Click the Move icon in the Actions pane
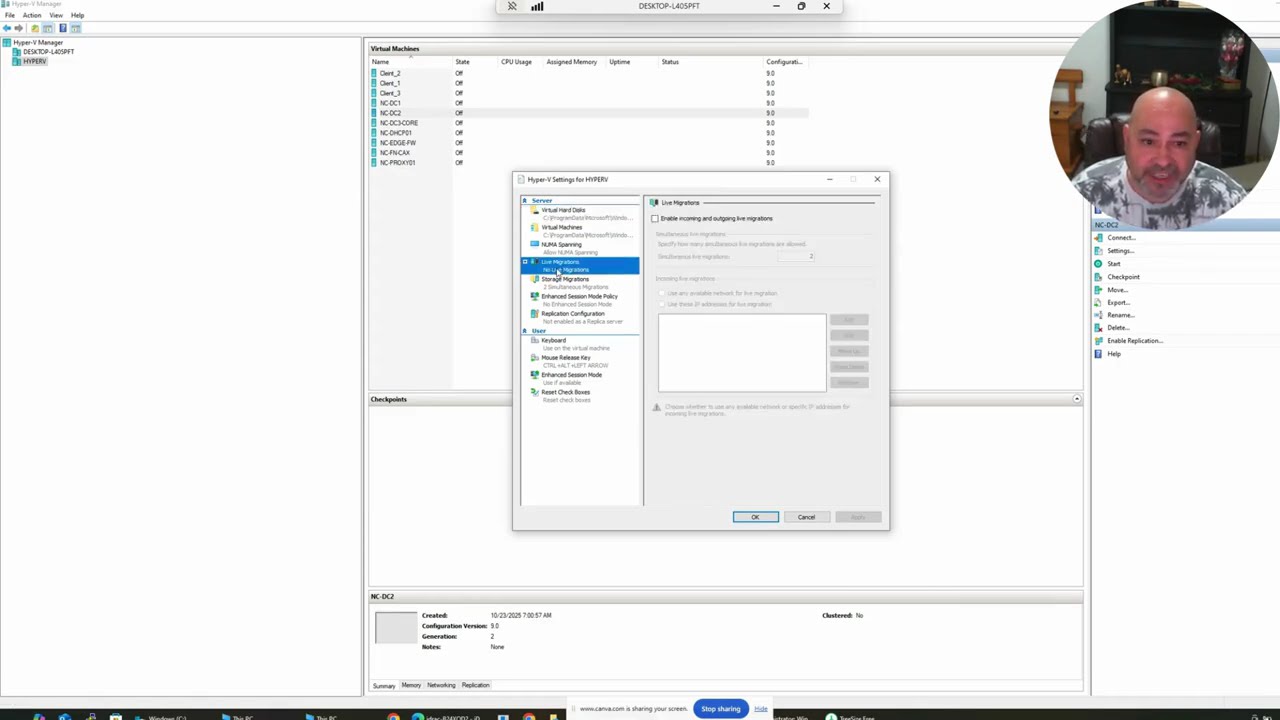This screenshot has width=1280, height=720. tap(1099, 290)
